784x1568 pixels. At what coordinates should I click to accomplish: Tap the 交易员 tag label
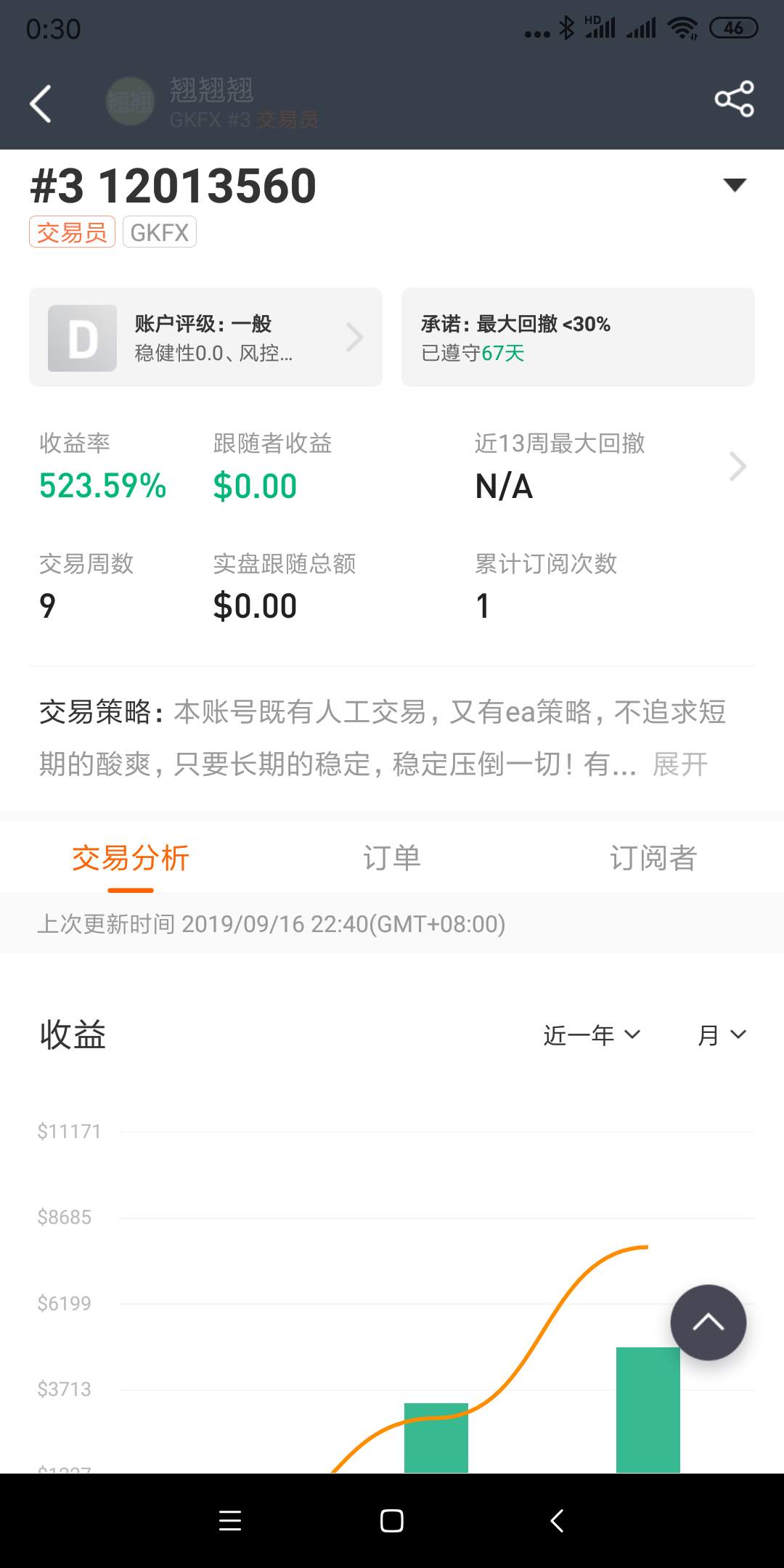(72, 232)
